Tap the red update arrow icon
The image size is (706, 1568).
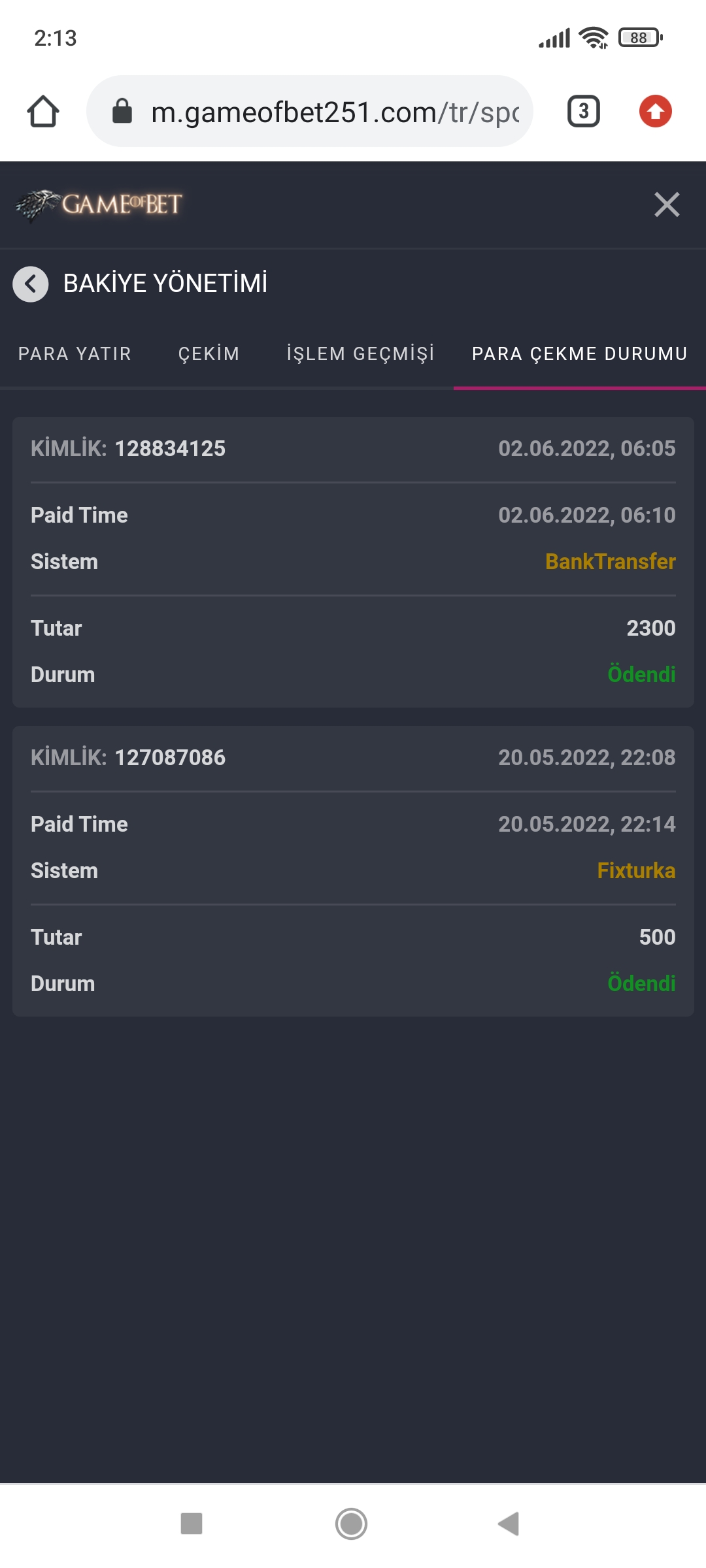click(x=655, y=111)
